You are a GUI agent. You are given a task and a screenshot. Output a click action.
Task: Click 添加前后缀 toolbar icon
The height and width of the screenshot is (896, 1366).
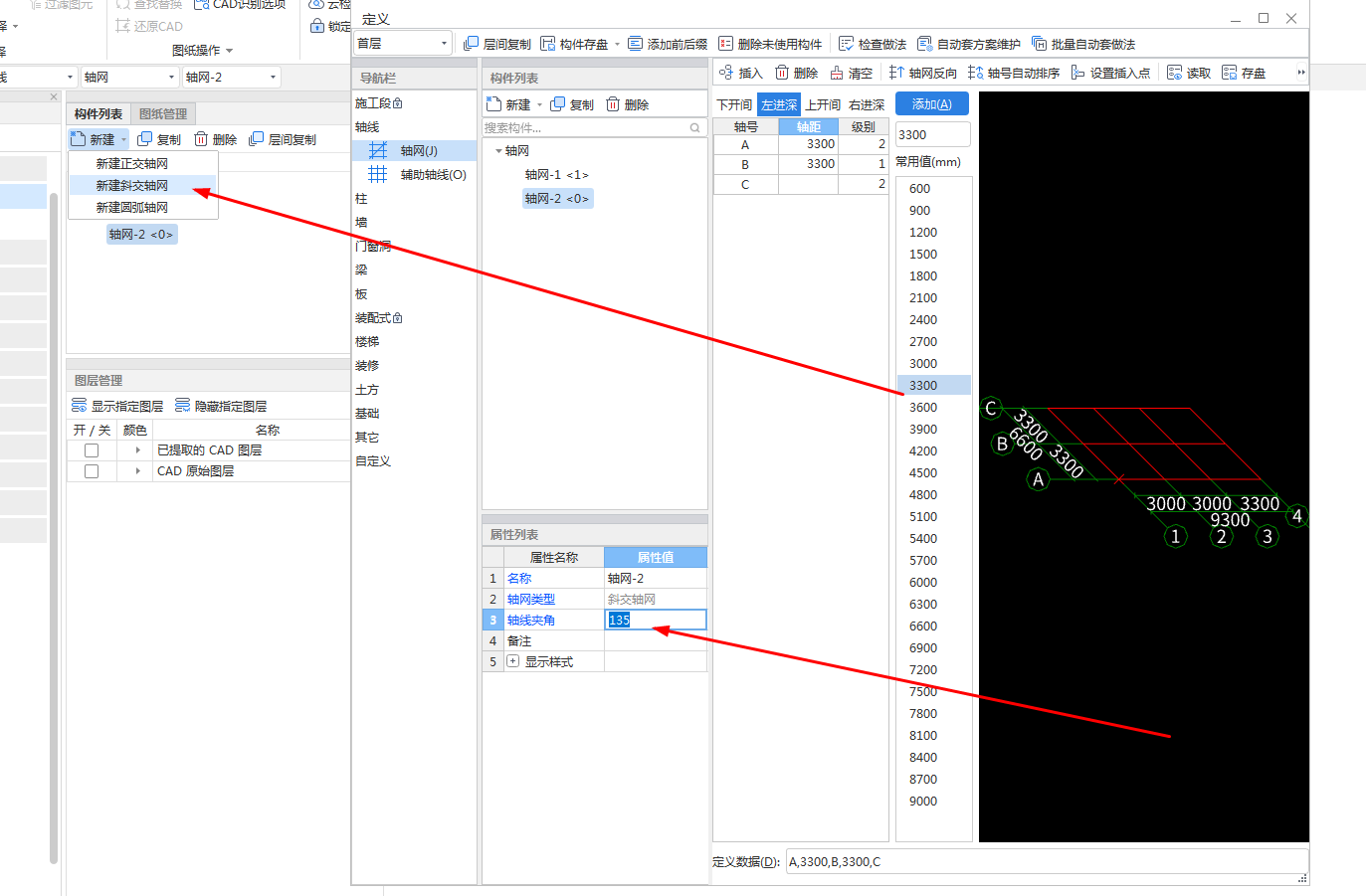coord(636,44)
